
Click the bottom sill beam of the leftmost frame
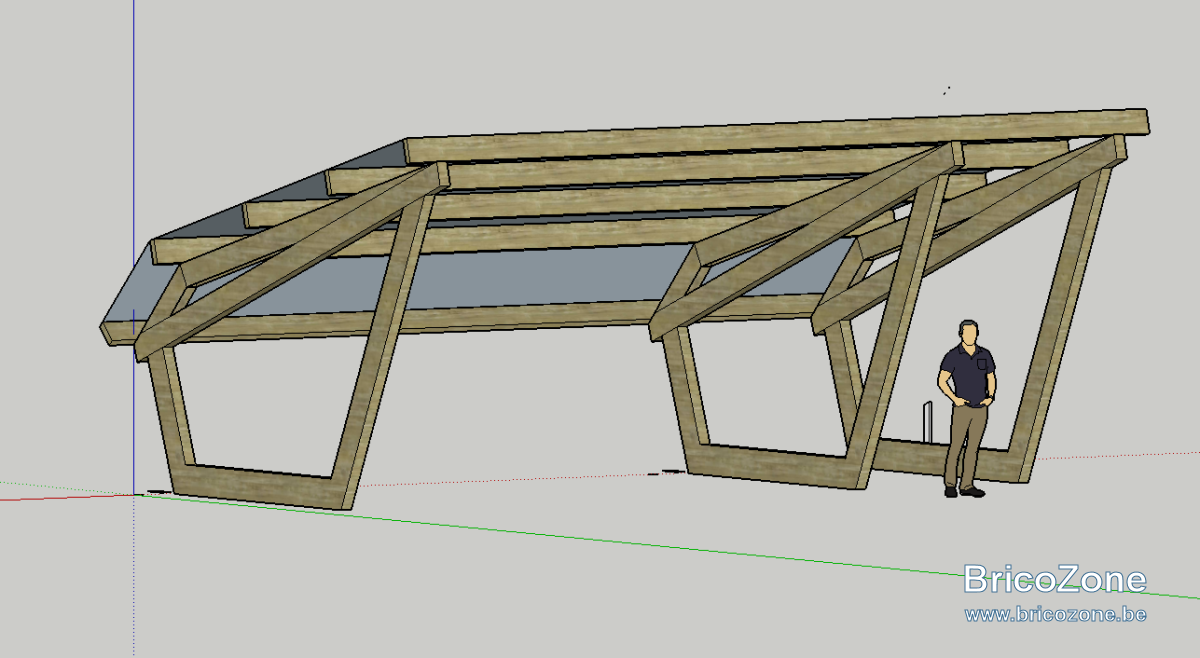pos(264,486)
